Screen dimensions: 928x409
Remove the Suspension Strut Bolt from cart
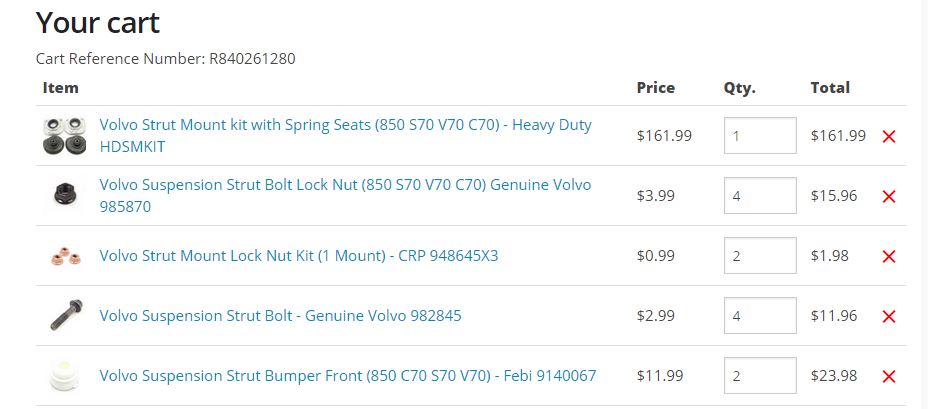pyautogui.click(x=888, y=317)
